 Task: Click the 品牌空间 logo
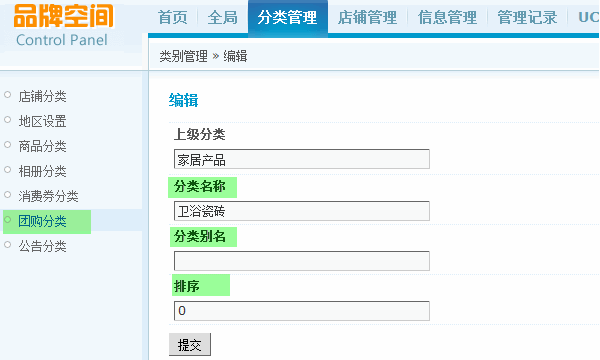[64, 16]
